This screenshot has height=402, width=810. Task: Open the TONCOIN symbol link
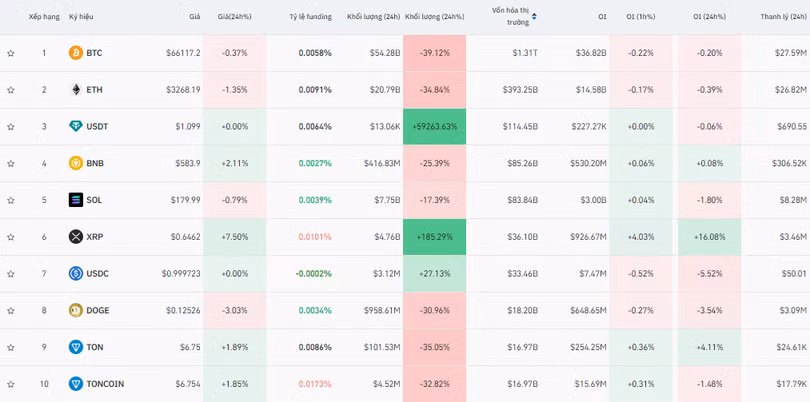105,384
